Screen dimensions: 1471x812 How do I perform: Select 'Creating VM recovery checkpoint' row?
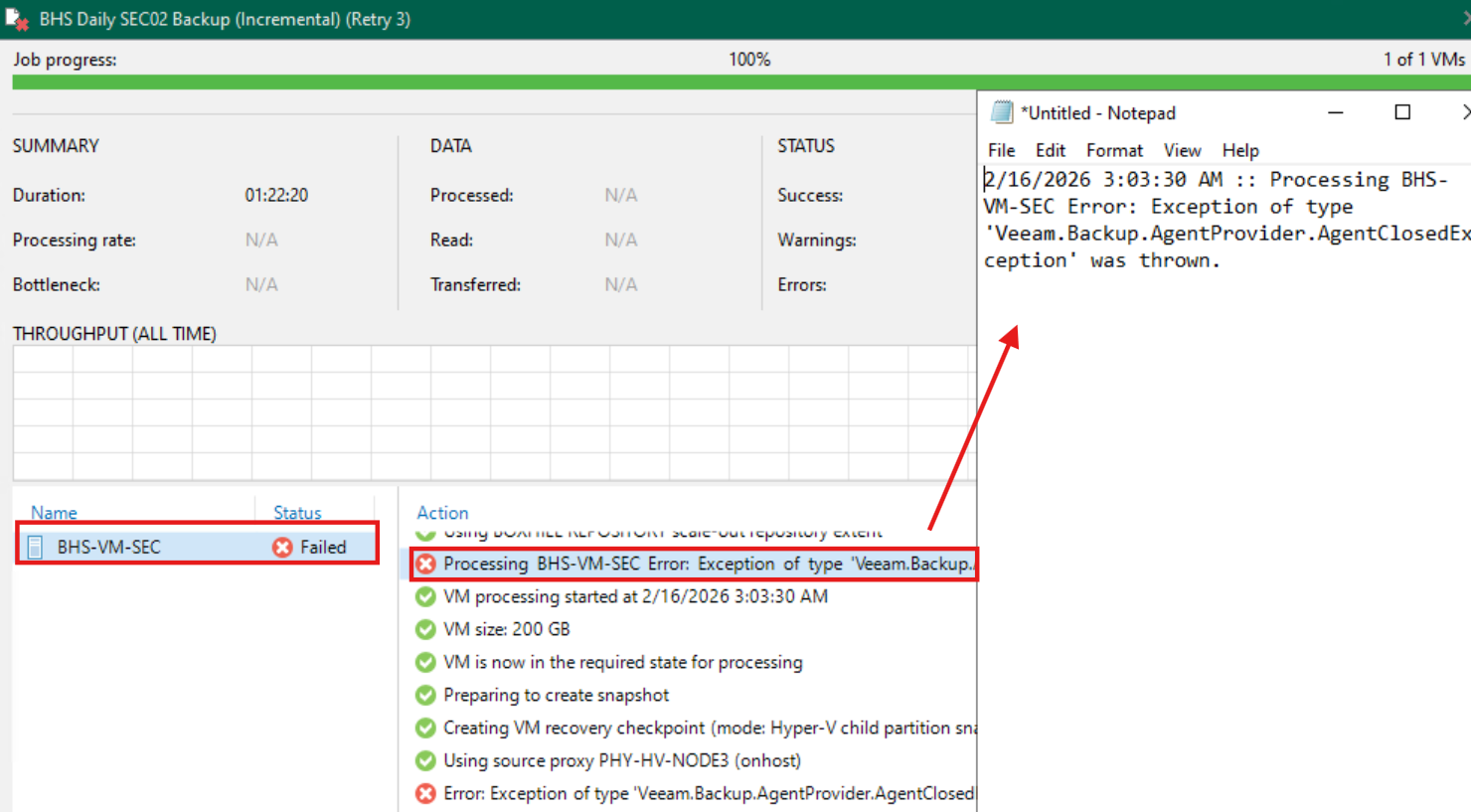(696, 728)
